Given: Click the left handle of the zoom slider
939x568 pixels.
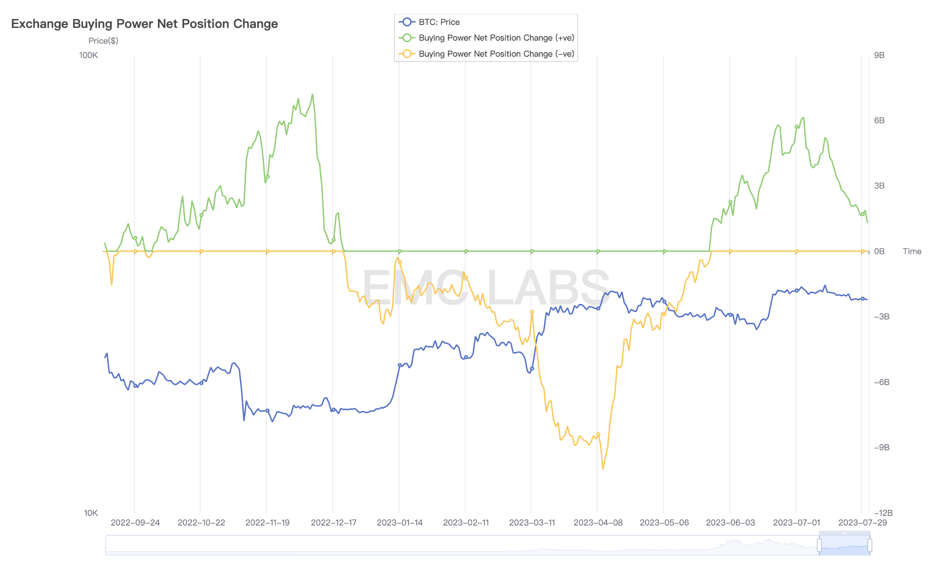Looking at the screenshot, I should click(x=819, y=545).
